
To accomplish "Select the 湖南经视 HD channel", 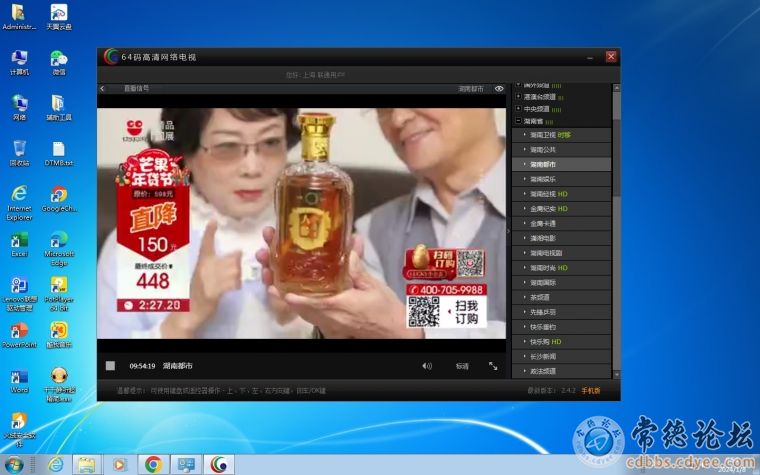I will [561, 194].
